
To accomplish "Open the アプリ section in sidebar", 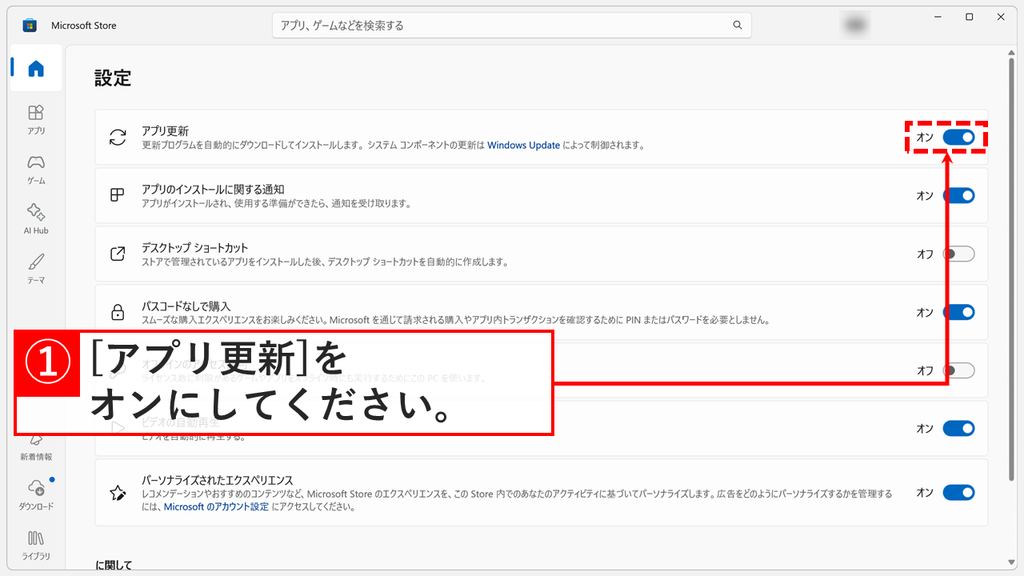I will 36,120.
